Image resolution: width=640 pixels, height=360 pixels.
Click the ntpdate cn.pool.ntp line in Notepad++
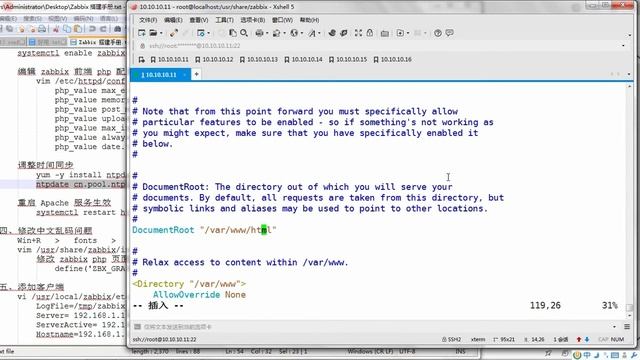81,184
